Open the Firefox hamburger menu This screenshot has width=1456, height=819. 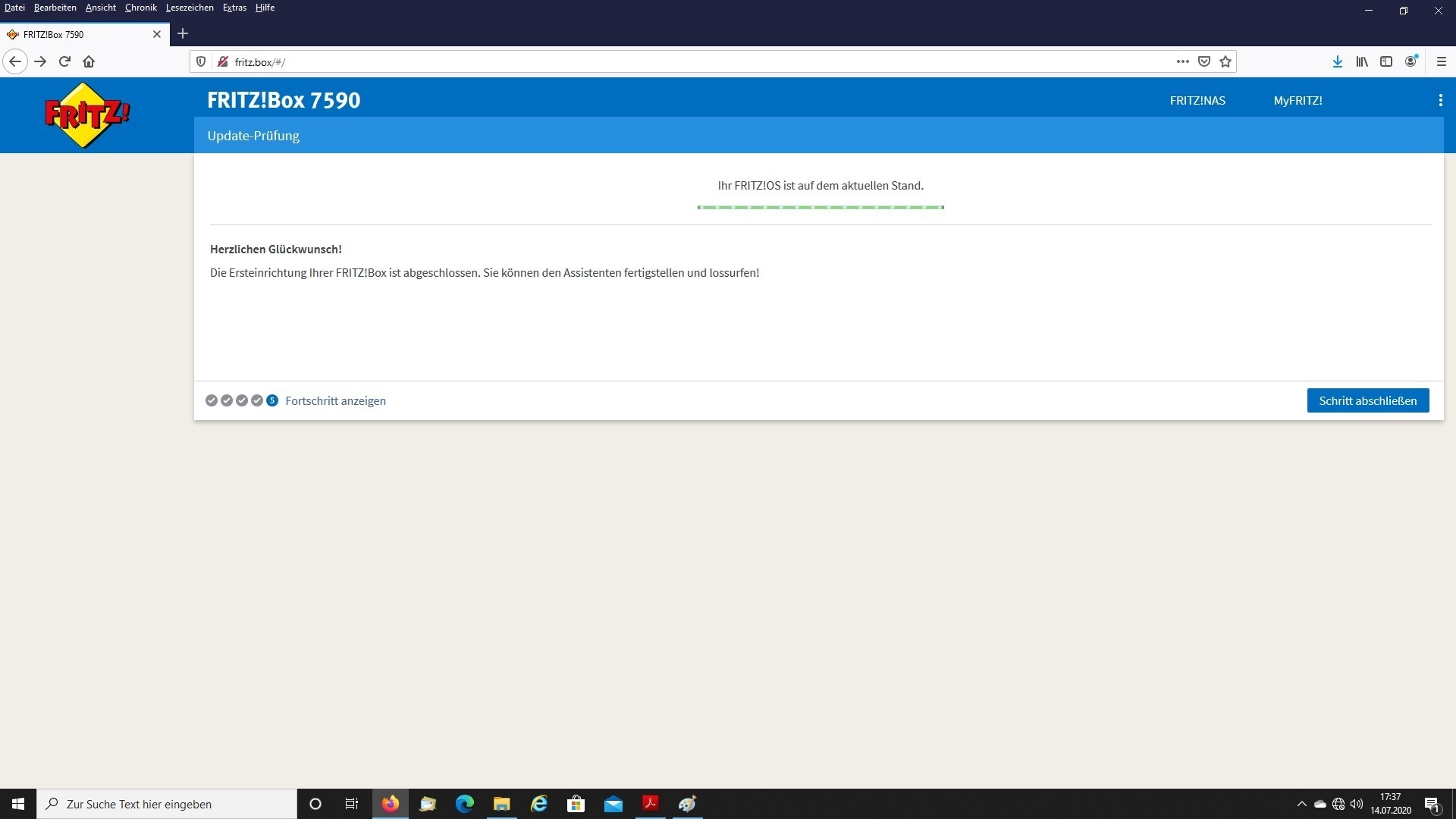coord(1442,61)
